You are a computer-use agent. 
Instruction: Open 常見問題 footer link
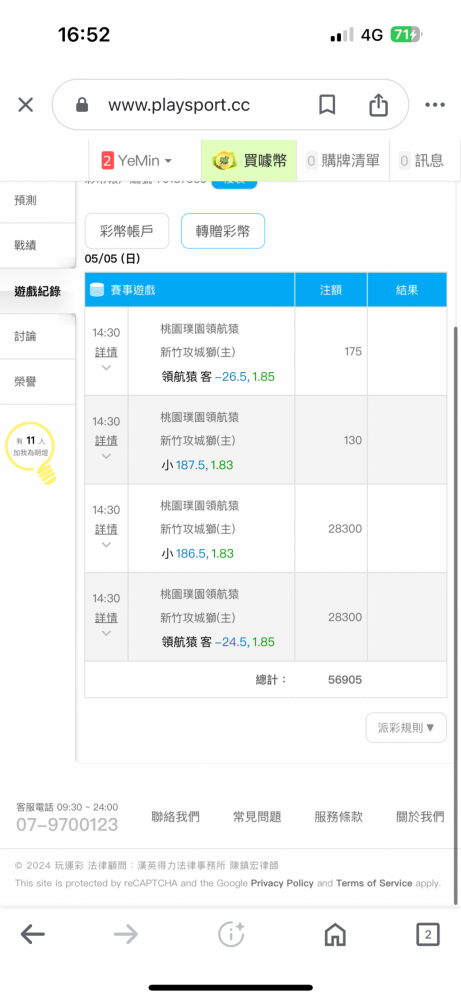click(258, 817)
